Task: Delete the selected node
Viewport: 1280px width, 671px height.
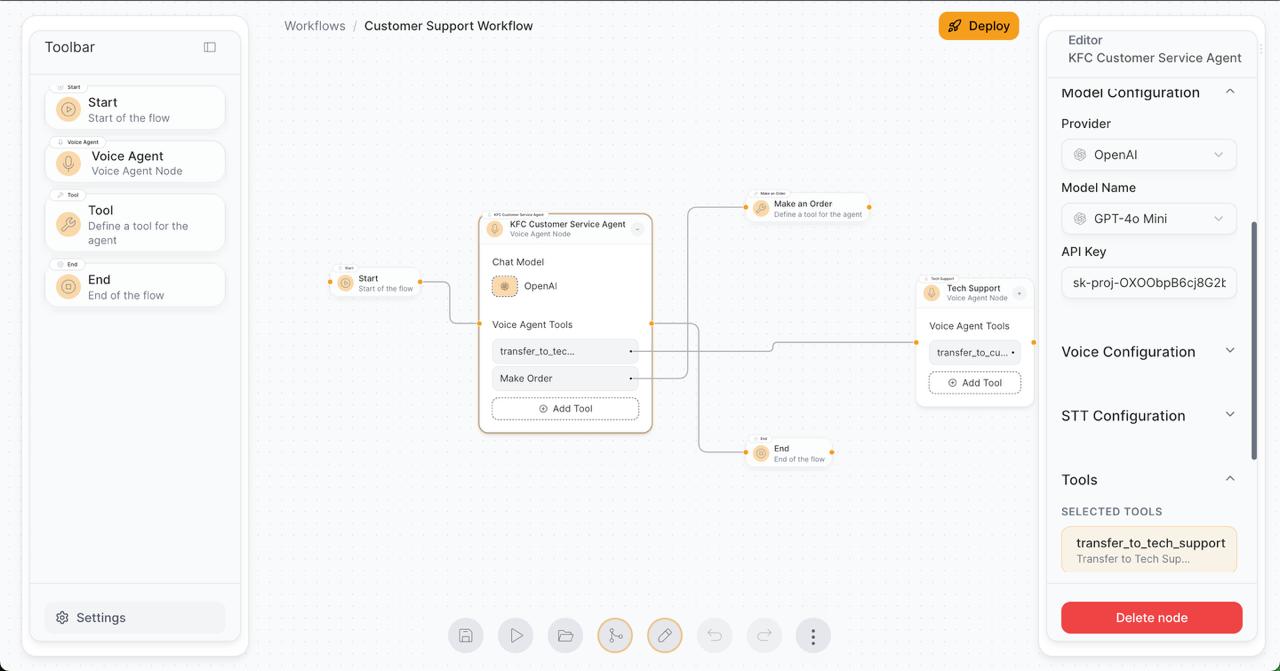Action: click(1151, 618)
